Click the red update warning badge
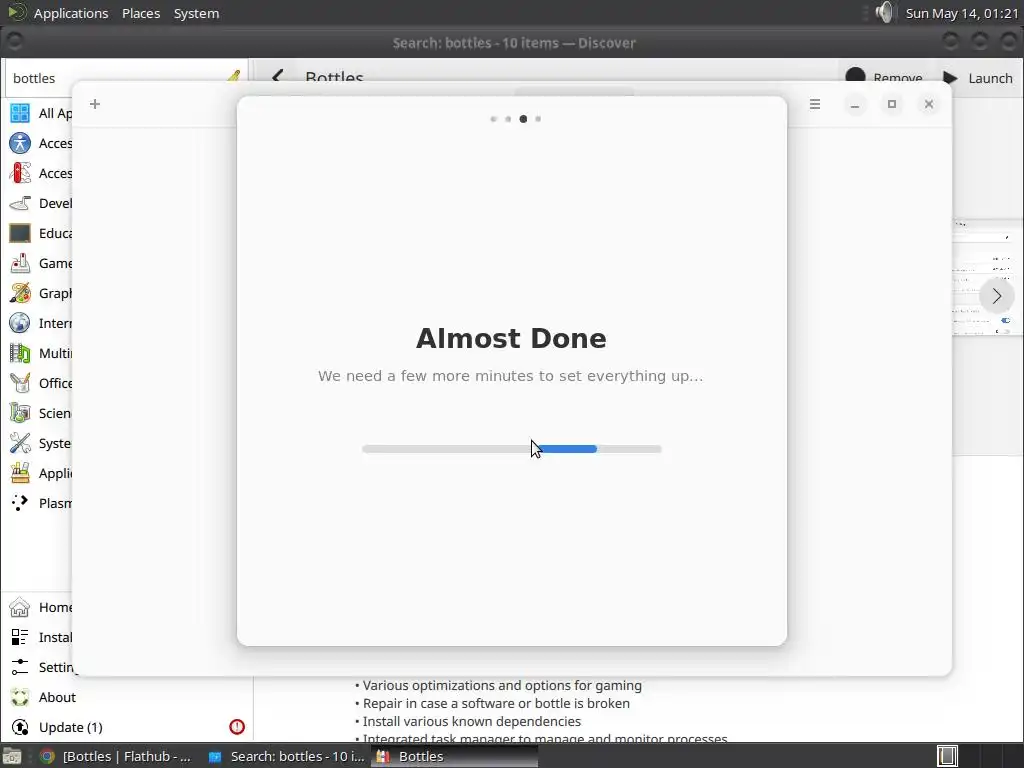Screen dimensions: 1024x768 coord(237,727)
